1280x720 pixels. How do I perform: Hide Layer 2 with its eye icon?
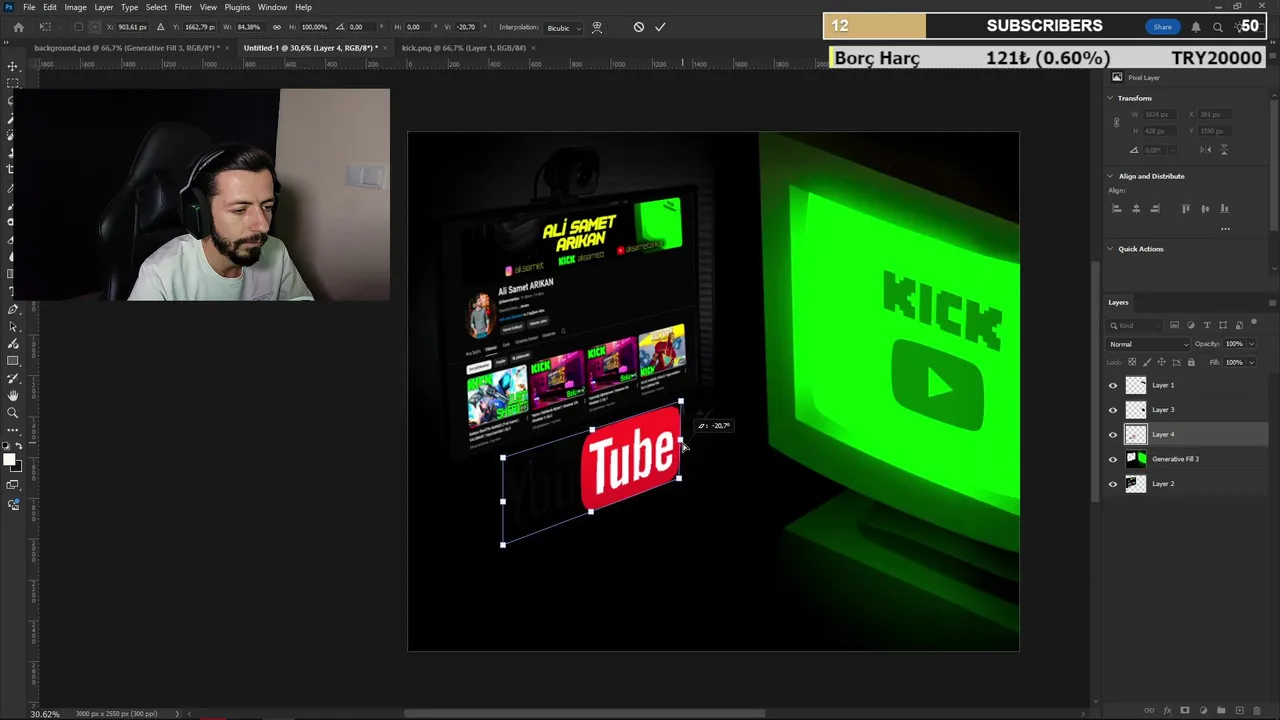[1113, 484]
